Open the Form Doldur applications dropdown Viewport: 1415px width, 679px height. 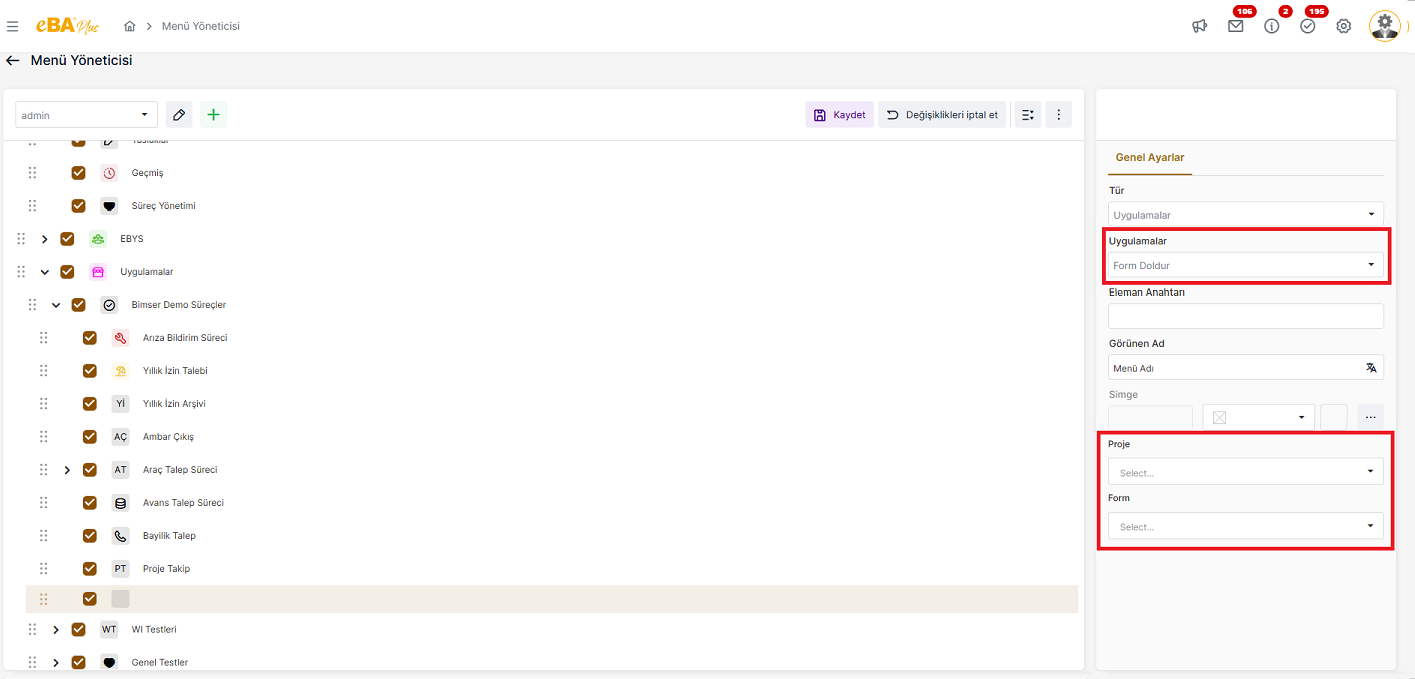(1246, 265)
